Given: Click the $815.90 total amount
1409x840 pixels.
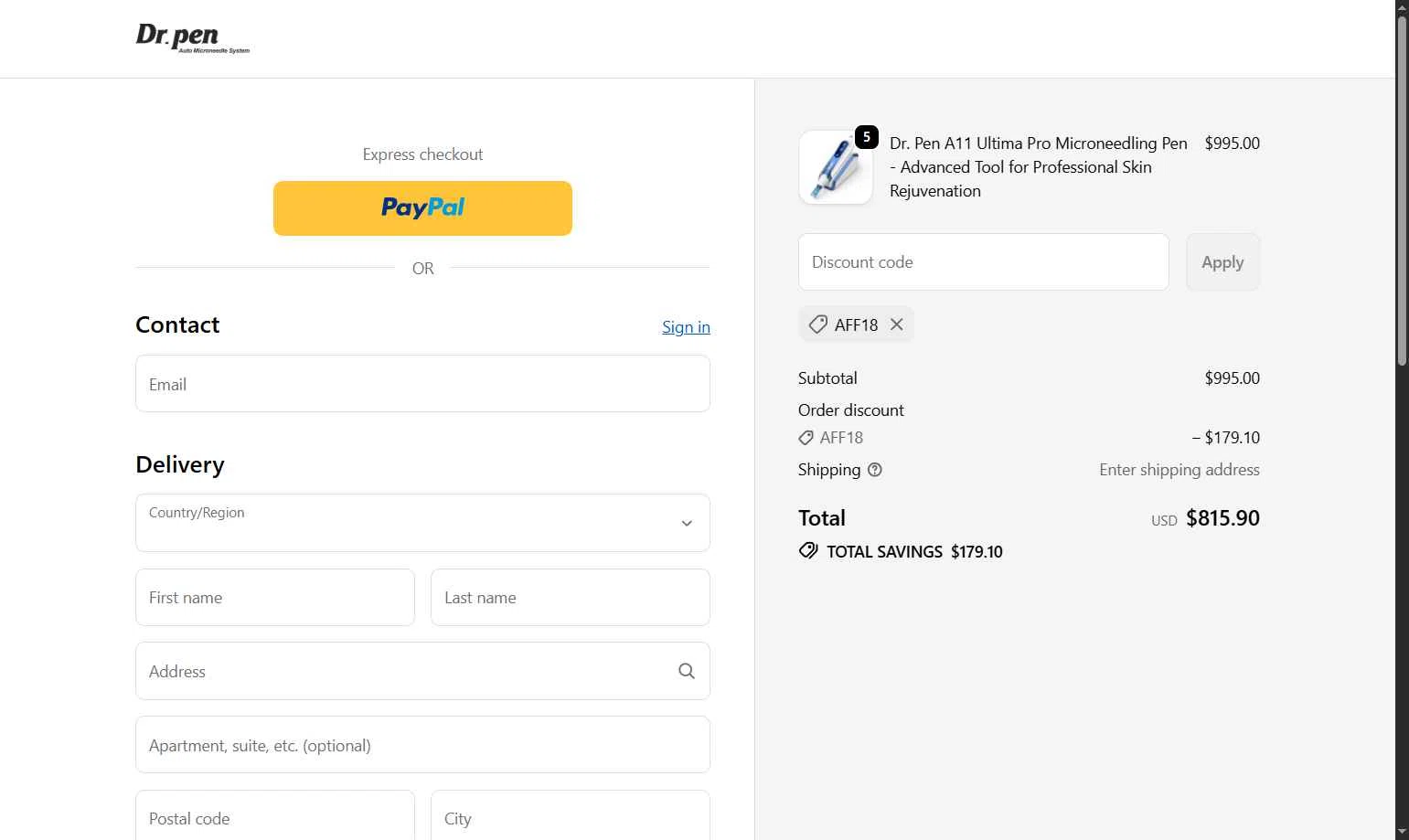Looking at the screenshot, I should click(x=1222, y=518).
